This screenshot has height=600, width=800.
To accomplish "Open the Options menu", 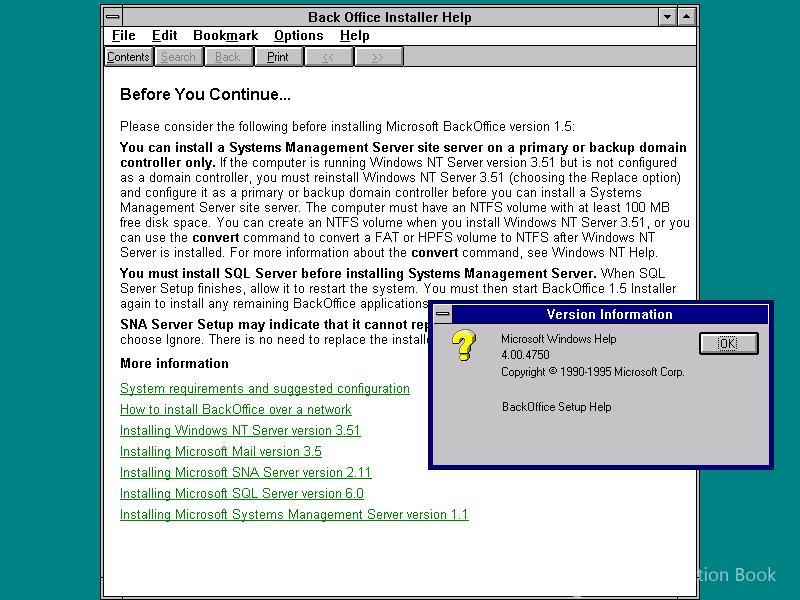I will (298, 36).
